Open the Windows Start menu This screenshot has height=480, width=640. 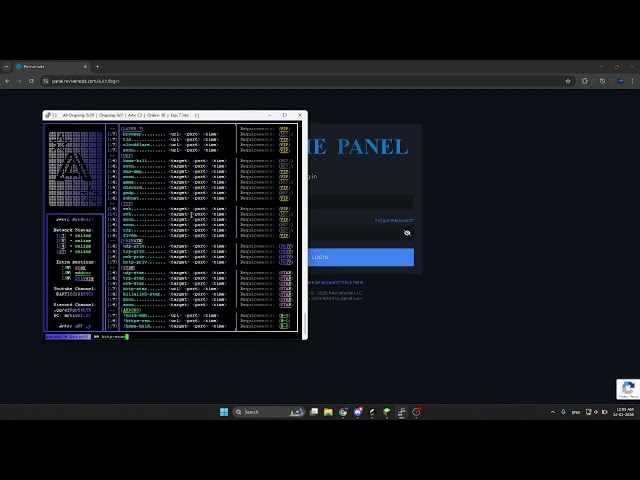point(224,412)
